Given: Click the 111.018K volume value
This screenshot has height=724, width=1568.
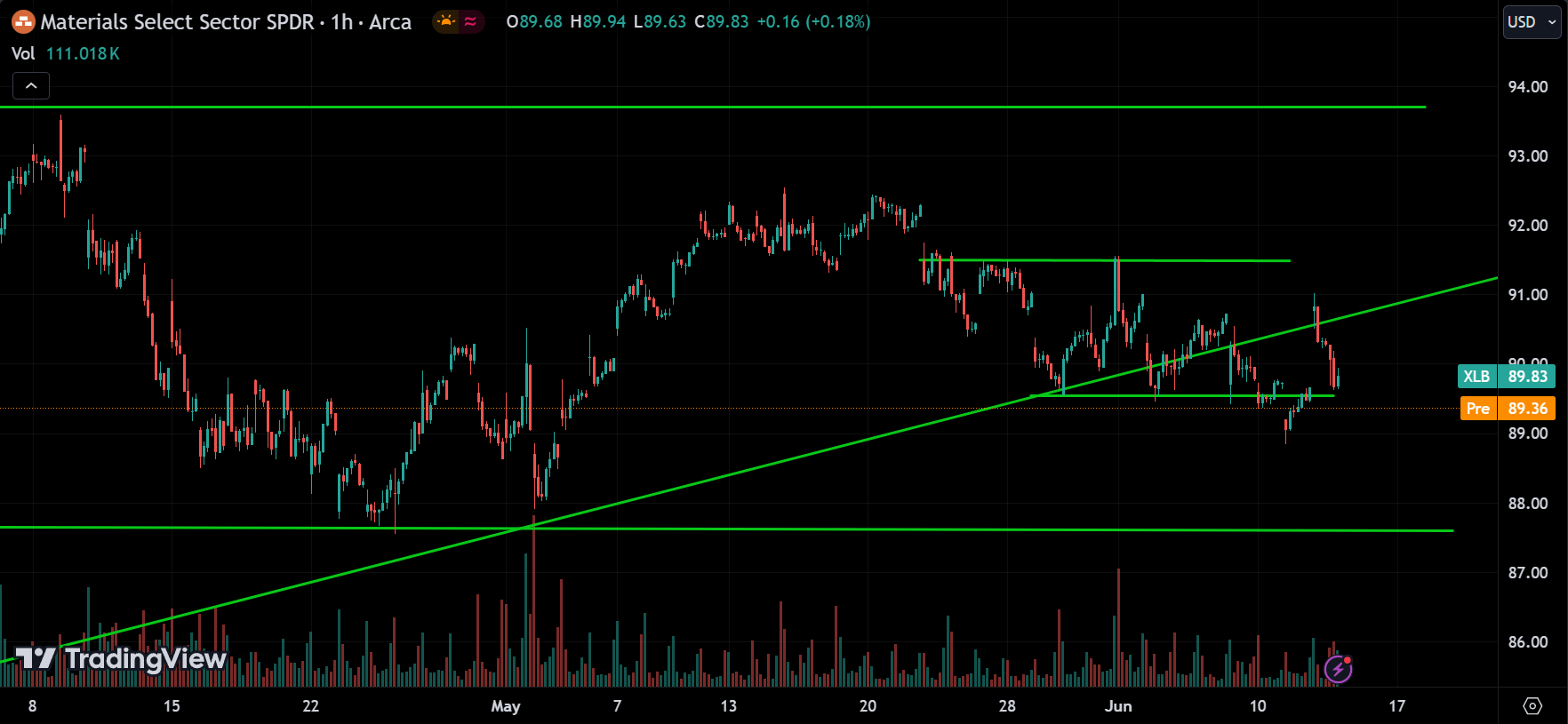Looking at the screenshot, I should (83, 53).
